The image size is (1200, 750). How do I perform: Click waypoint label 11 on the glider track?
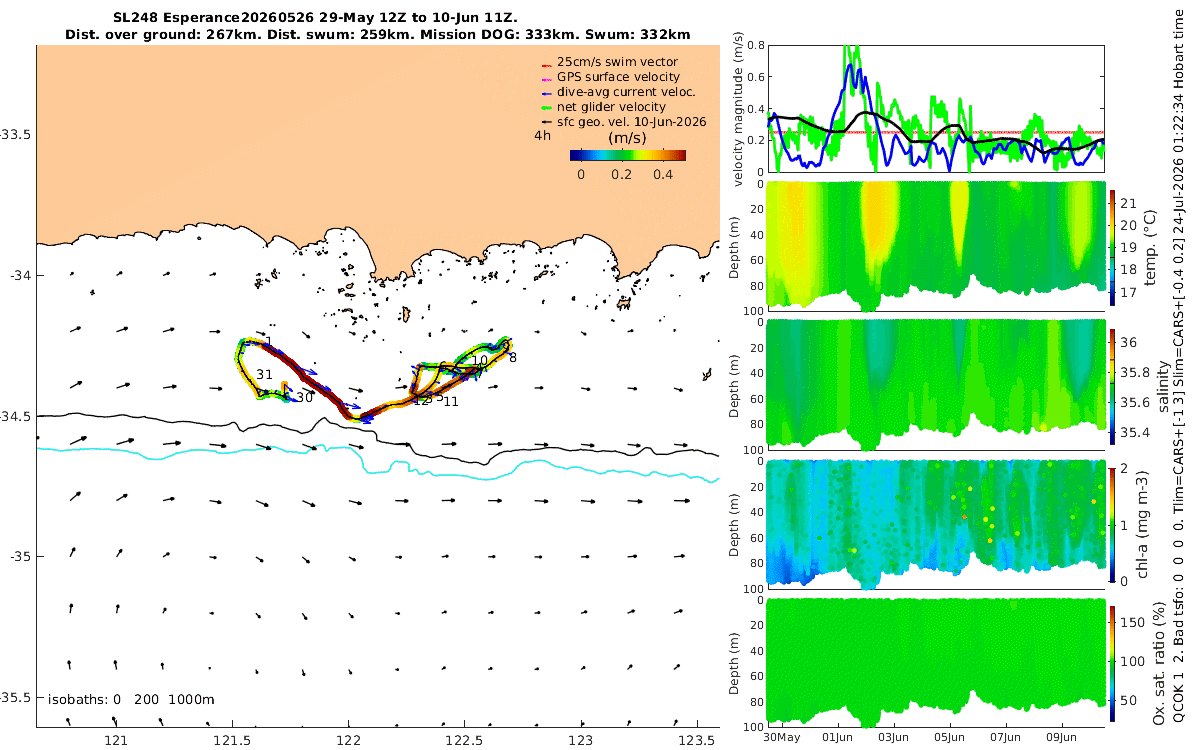click(451, 401)
